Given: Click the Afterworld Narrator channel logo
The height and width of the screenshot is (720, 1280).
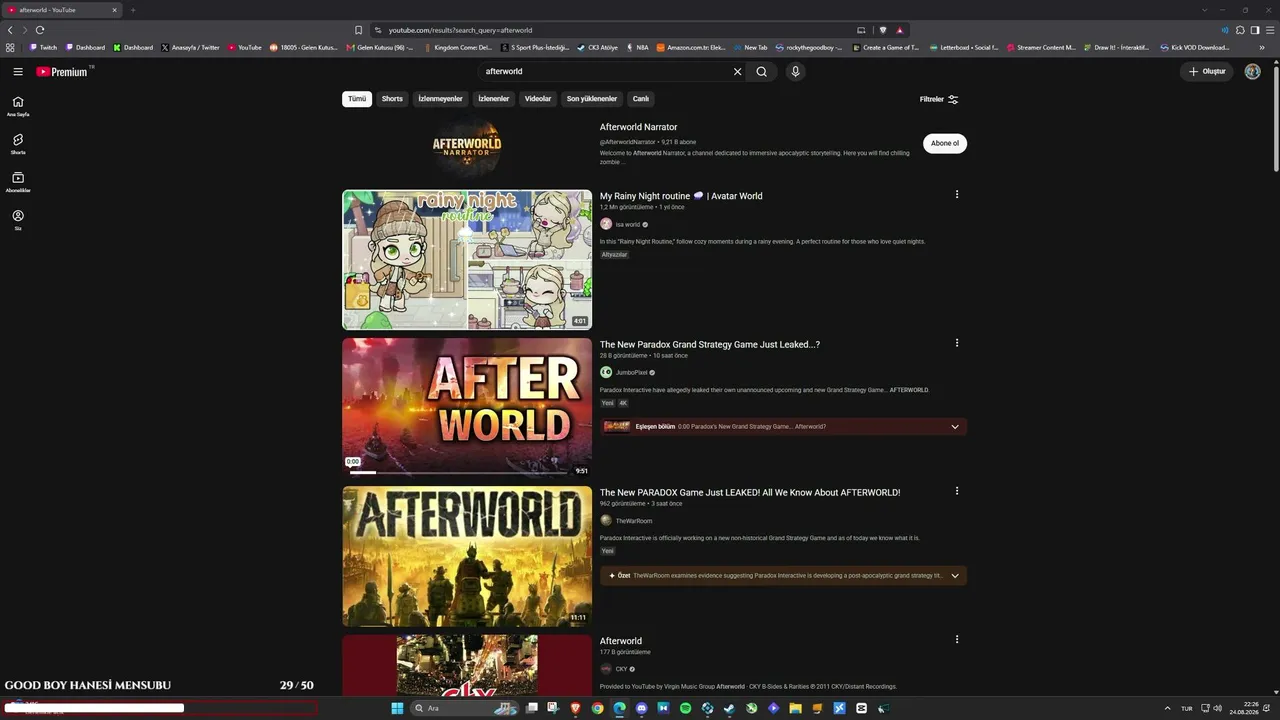Looking at the screenshot, I should click(467, 143).
